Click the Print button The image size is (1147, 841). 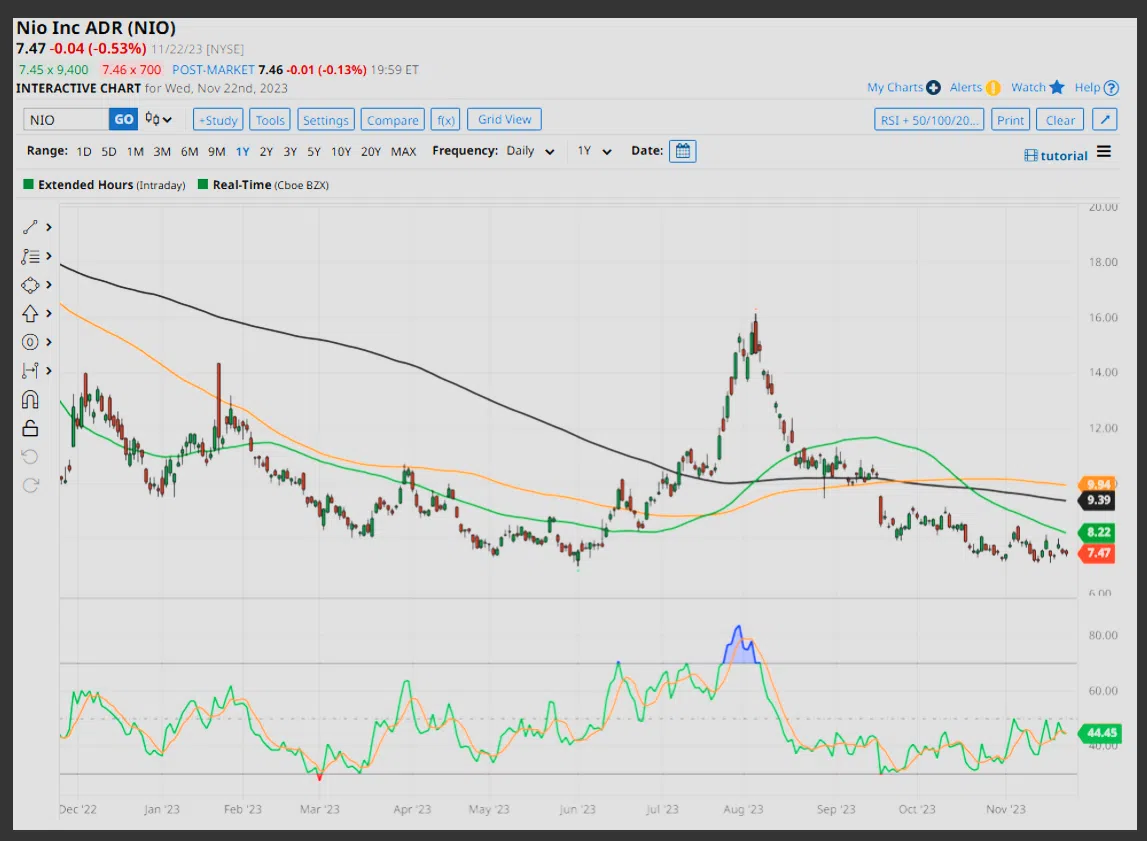pyautogui.click(x=1010, y=119)
